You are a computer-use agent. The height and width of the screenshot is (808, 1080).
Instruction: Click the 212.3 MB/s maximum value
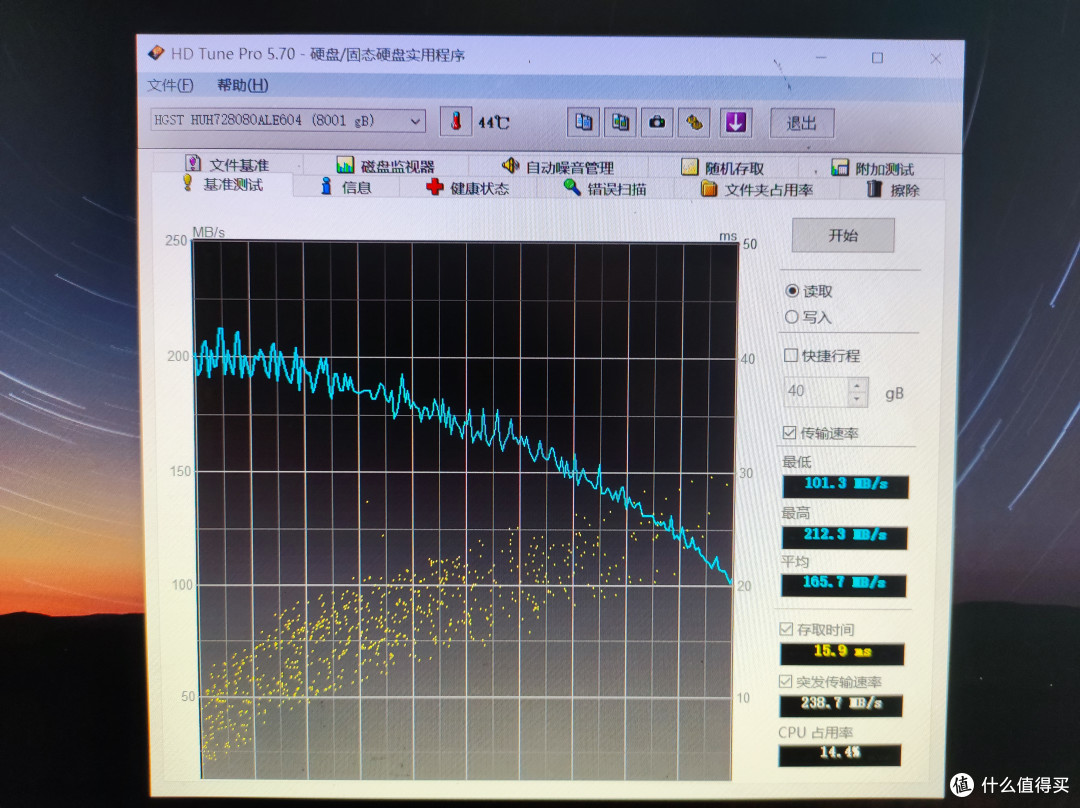point(844,536)
